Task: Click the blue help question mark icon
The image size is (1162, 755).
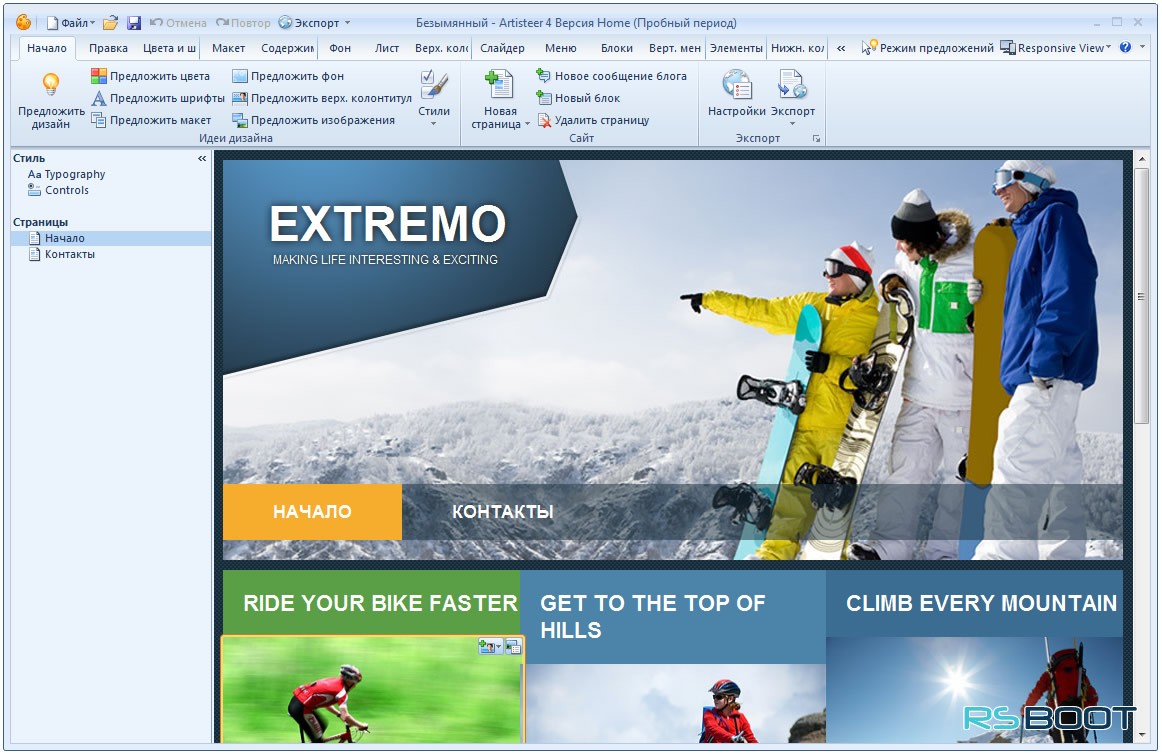Action: tap(1125, 47)
